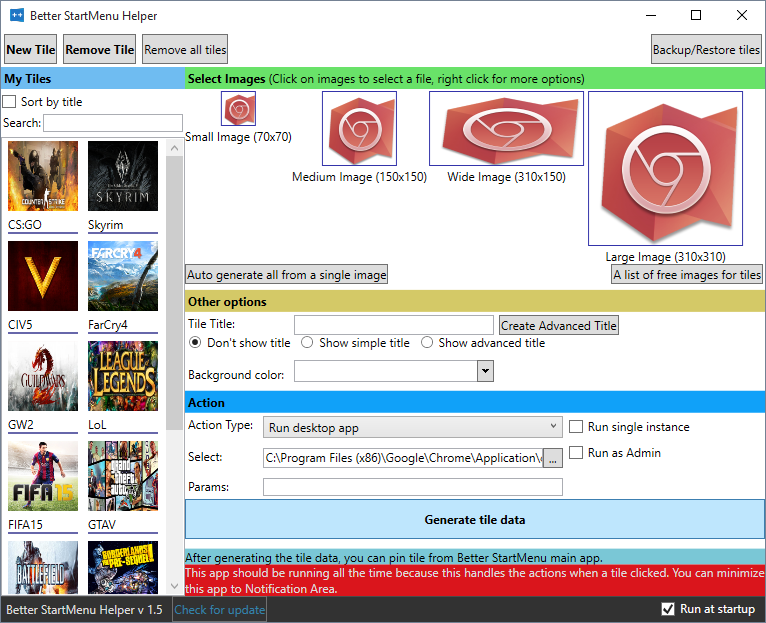Click the small 70x70 Chrome image
This screenshot has width=766, height=623.
pyautogui.click(x=238, y=109)
